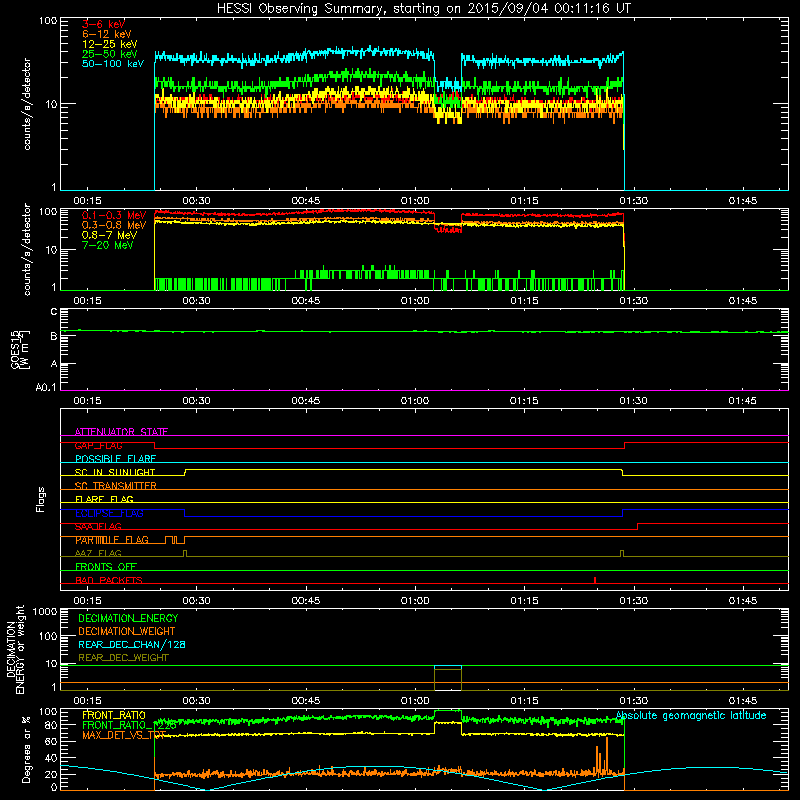This screenshot has height=800, width=800.
Task: Click the orange spike in MAX_DET_VS_TOT trace
Action: tap(607, 754)
